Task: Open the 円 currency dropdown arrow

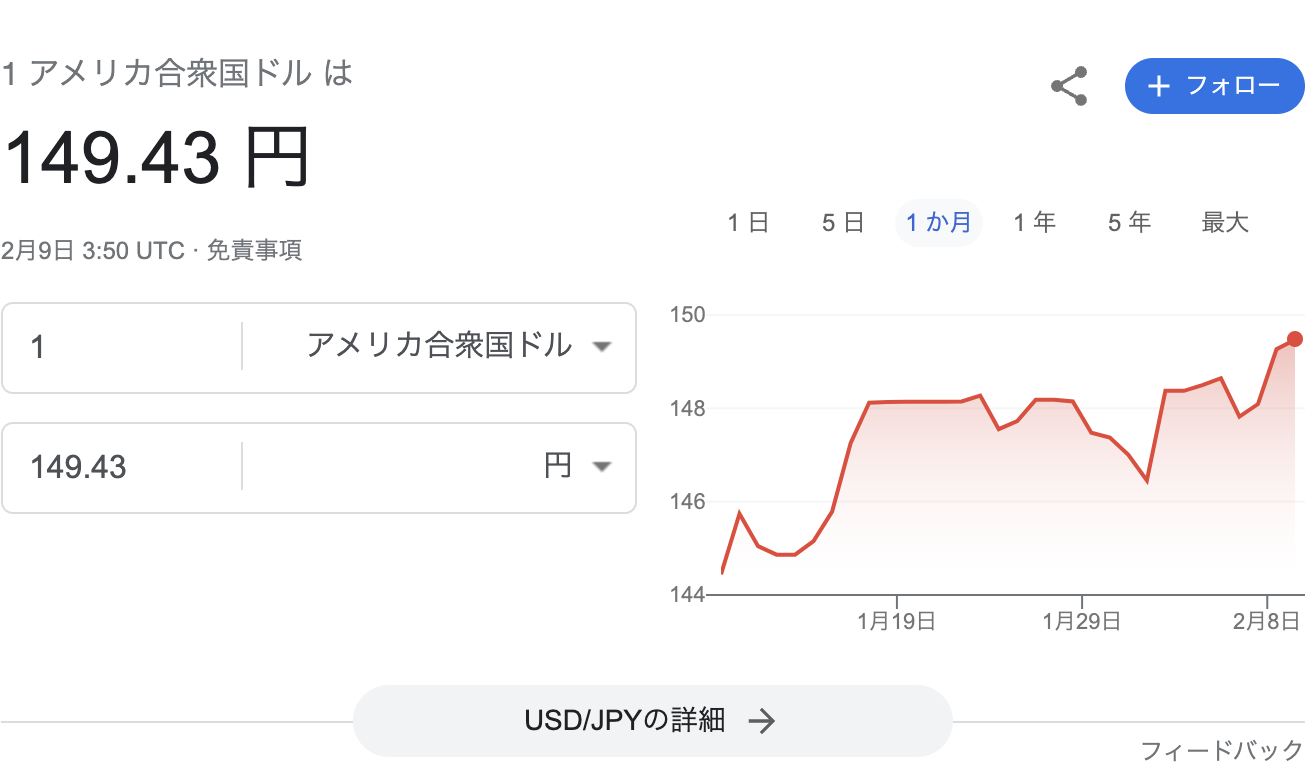Action: [601, 467]
